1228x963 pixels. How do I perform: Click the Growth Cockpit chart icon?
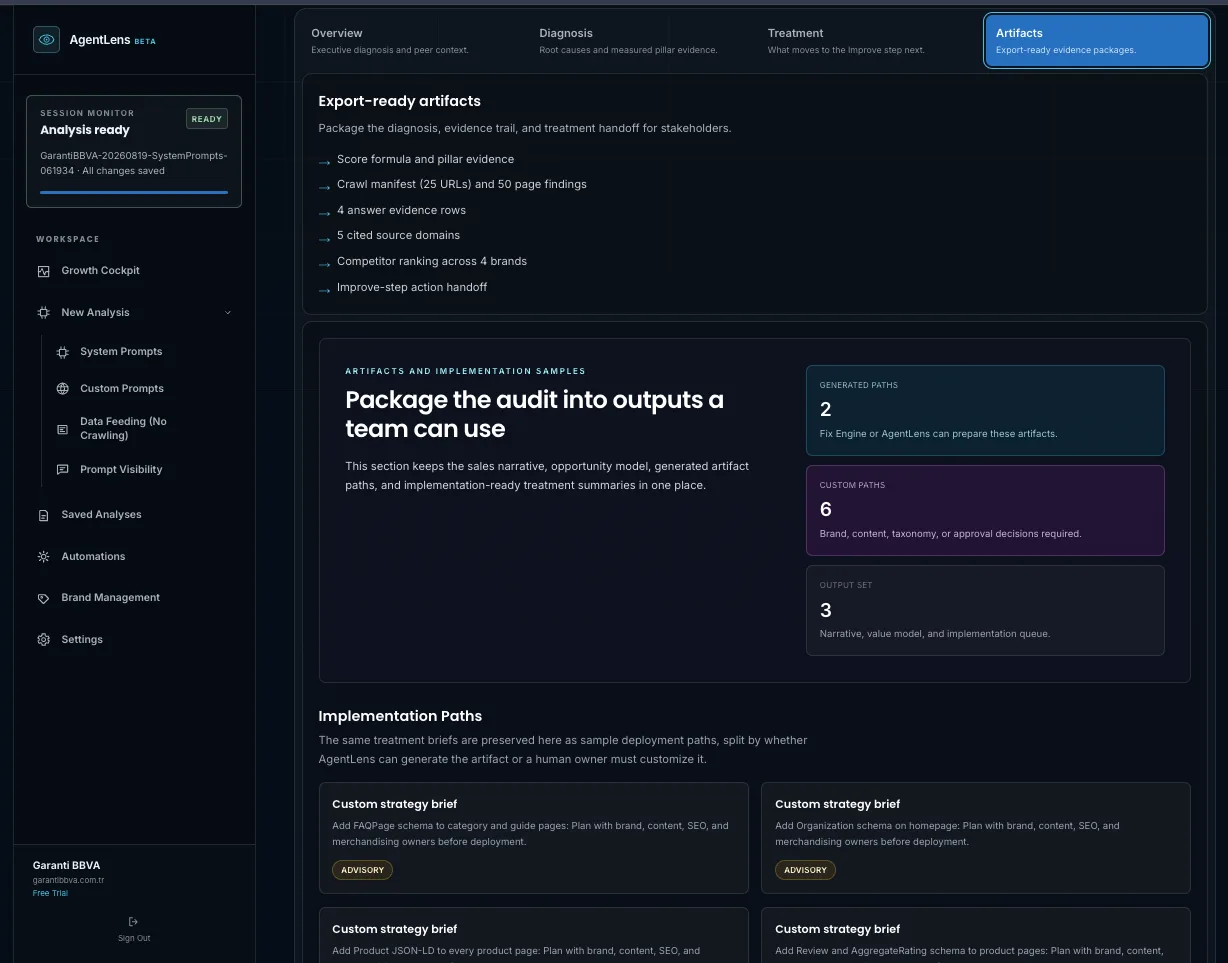click(x=43, y=271)
